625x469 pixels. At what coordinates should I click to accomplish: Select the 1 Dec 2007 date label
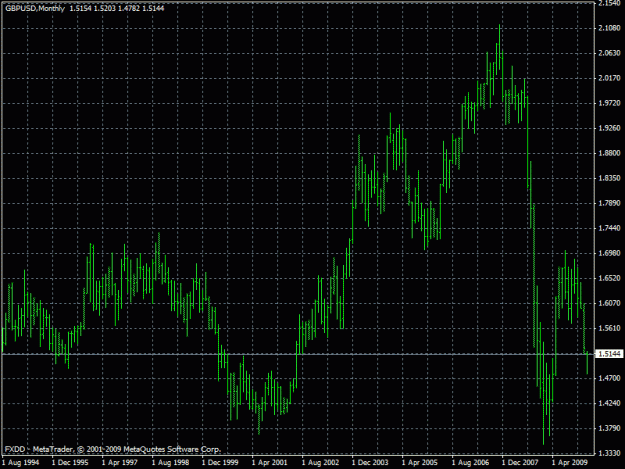tap(520, 463)
